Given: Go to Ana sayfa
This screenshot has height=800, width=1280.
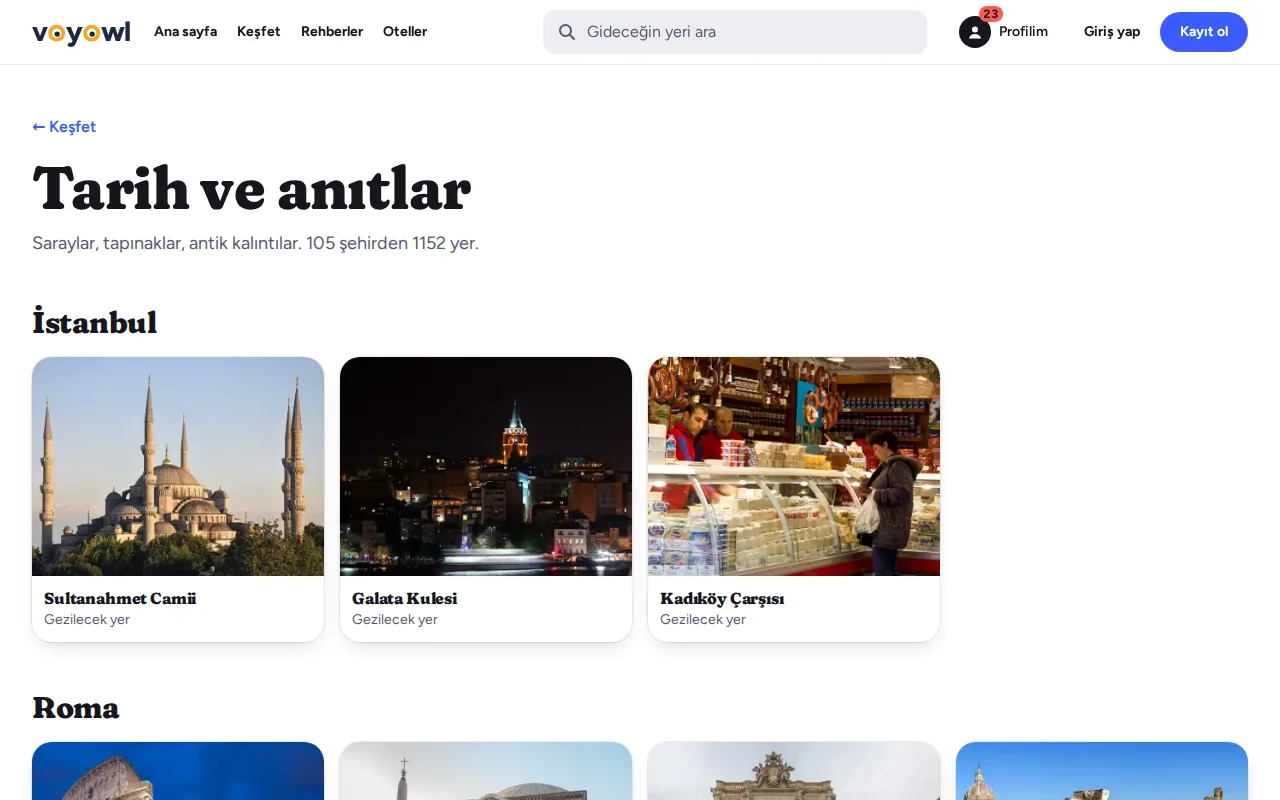Looking at the screenshot, I should (185, 32).
